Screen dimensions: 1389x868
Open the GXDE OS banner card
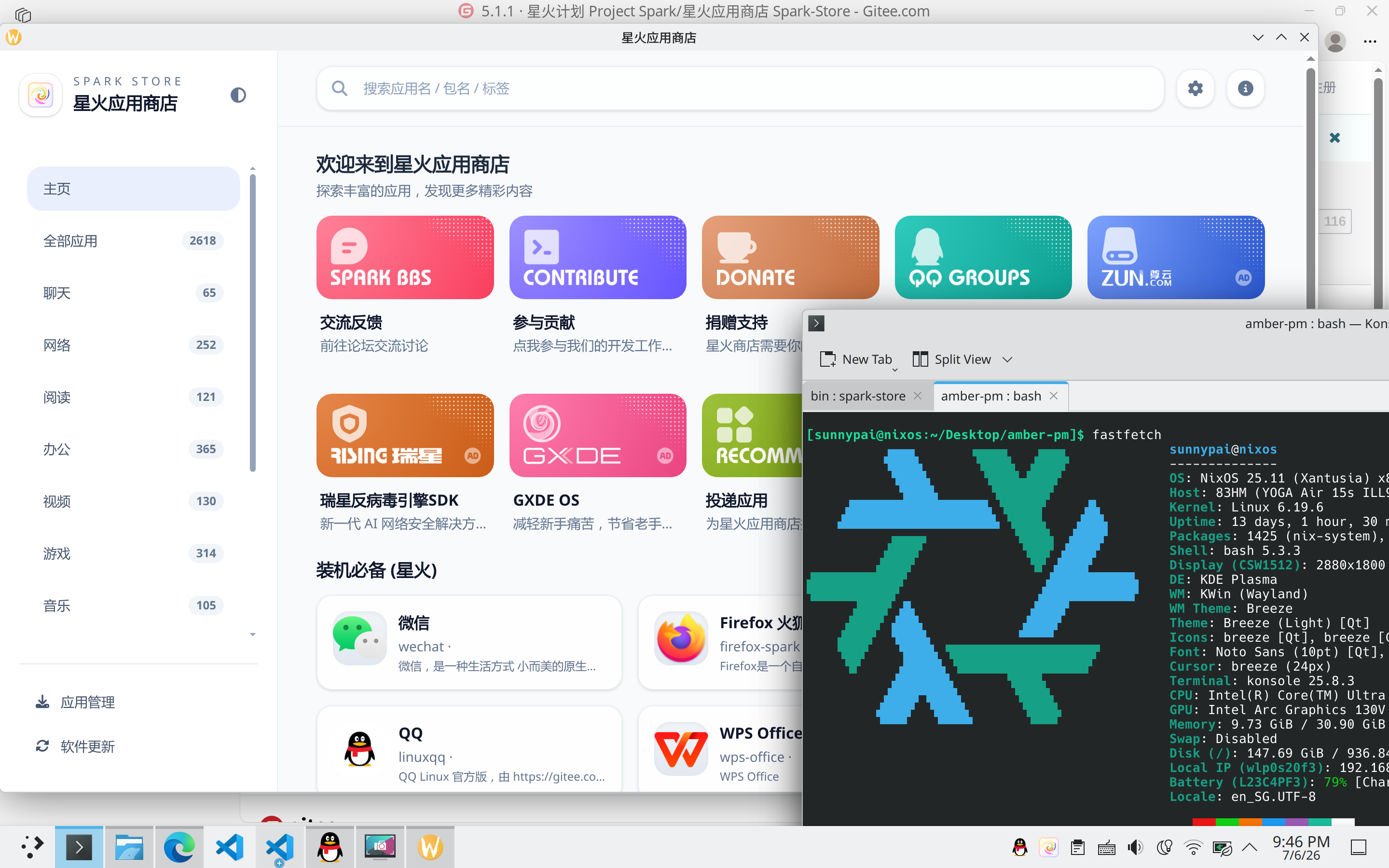tap(597, 435)
